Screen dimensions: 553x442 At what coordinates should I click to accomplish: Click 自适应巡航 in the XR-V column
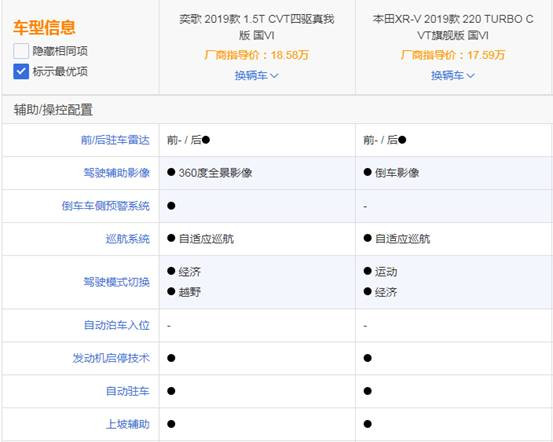tap(402, 239)
